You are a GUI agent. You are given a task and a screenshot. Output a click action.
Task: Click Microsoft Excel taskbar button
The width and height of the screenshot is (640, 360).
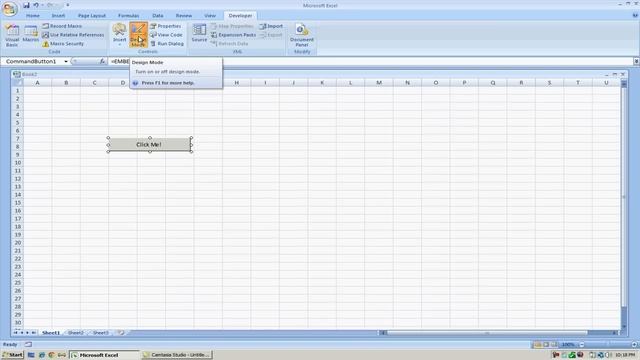coord(104,355)
